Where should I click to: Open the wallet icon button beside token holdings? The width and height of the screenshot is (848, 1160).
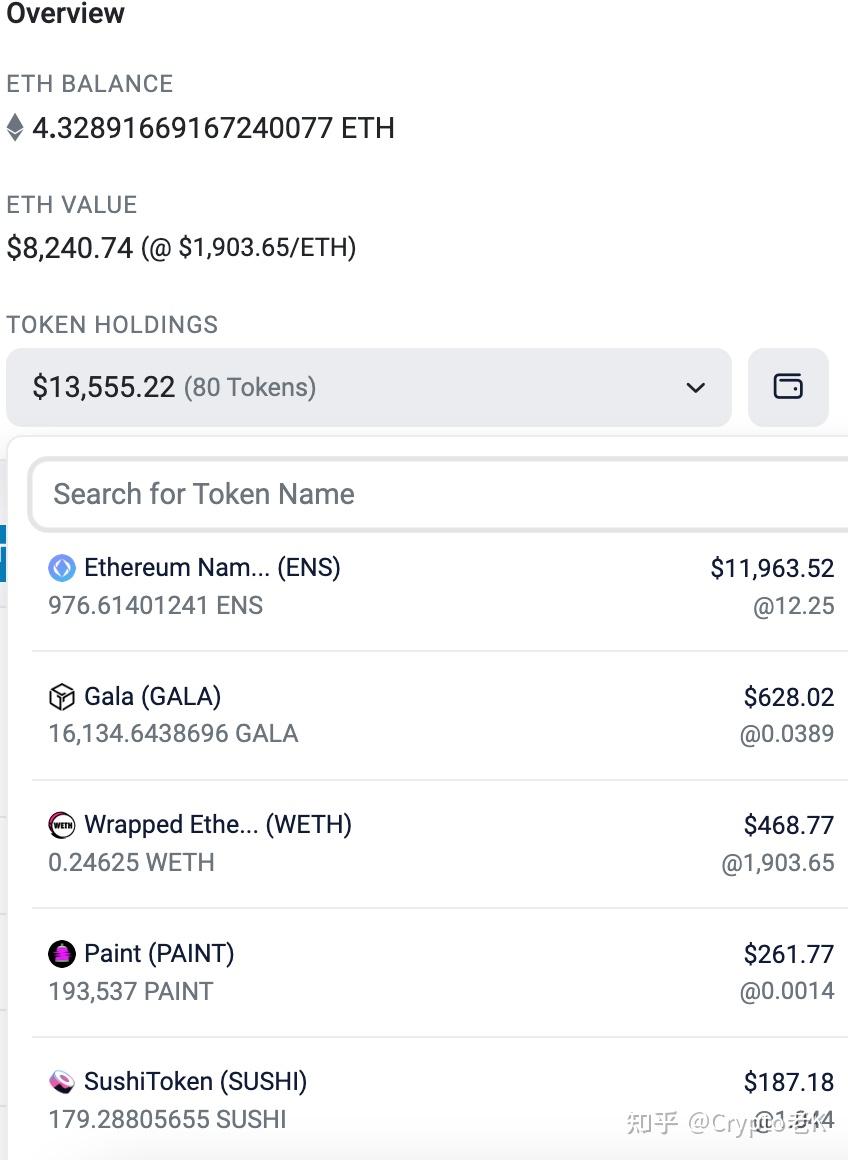[x=788, y=387]
